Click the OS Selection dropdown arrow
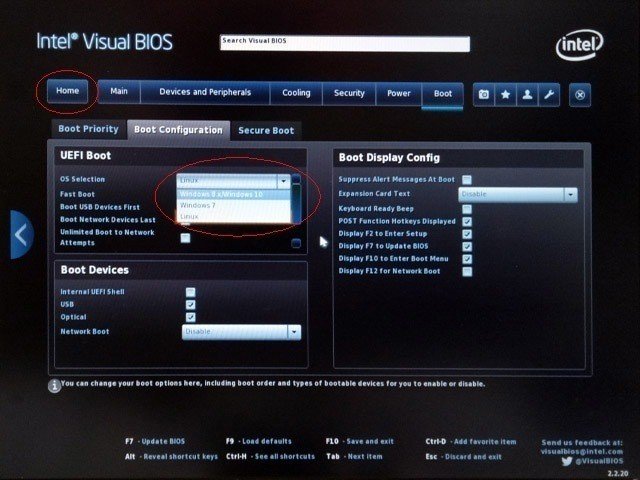This screenshot has height=480, width=640. (x=284, y=181)
